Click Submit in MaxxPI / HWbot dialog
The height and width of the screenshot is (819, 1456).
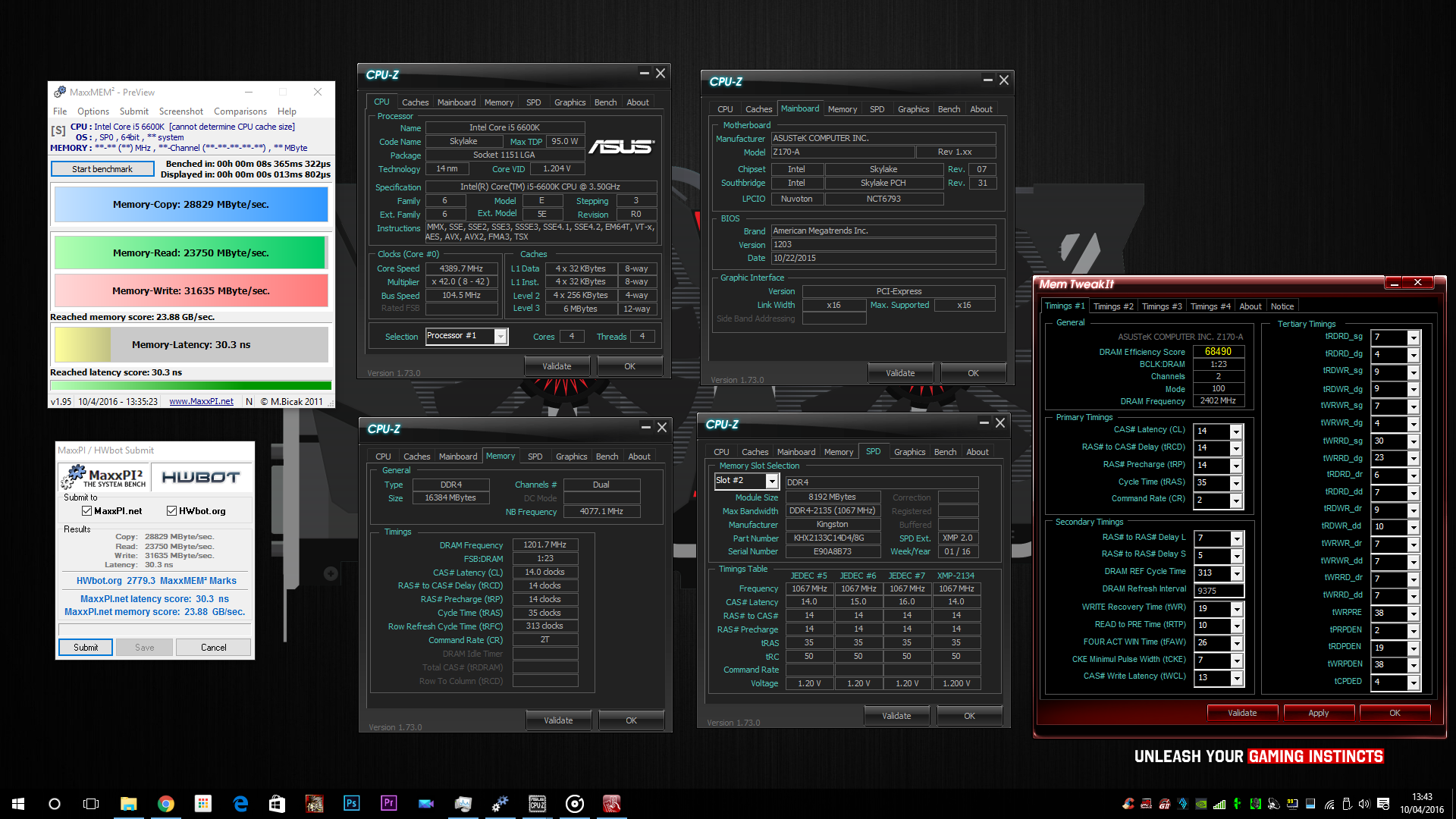point(86,648)
